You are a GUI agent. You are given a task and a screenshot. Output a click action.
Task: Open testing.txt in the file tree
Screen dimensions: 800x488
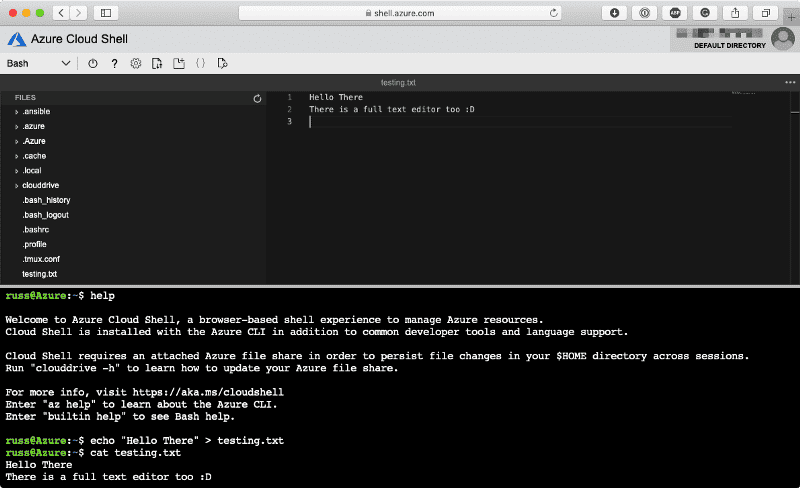pyautogui.click(x=40, y=274)
